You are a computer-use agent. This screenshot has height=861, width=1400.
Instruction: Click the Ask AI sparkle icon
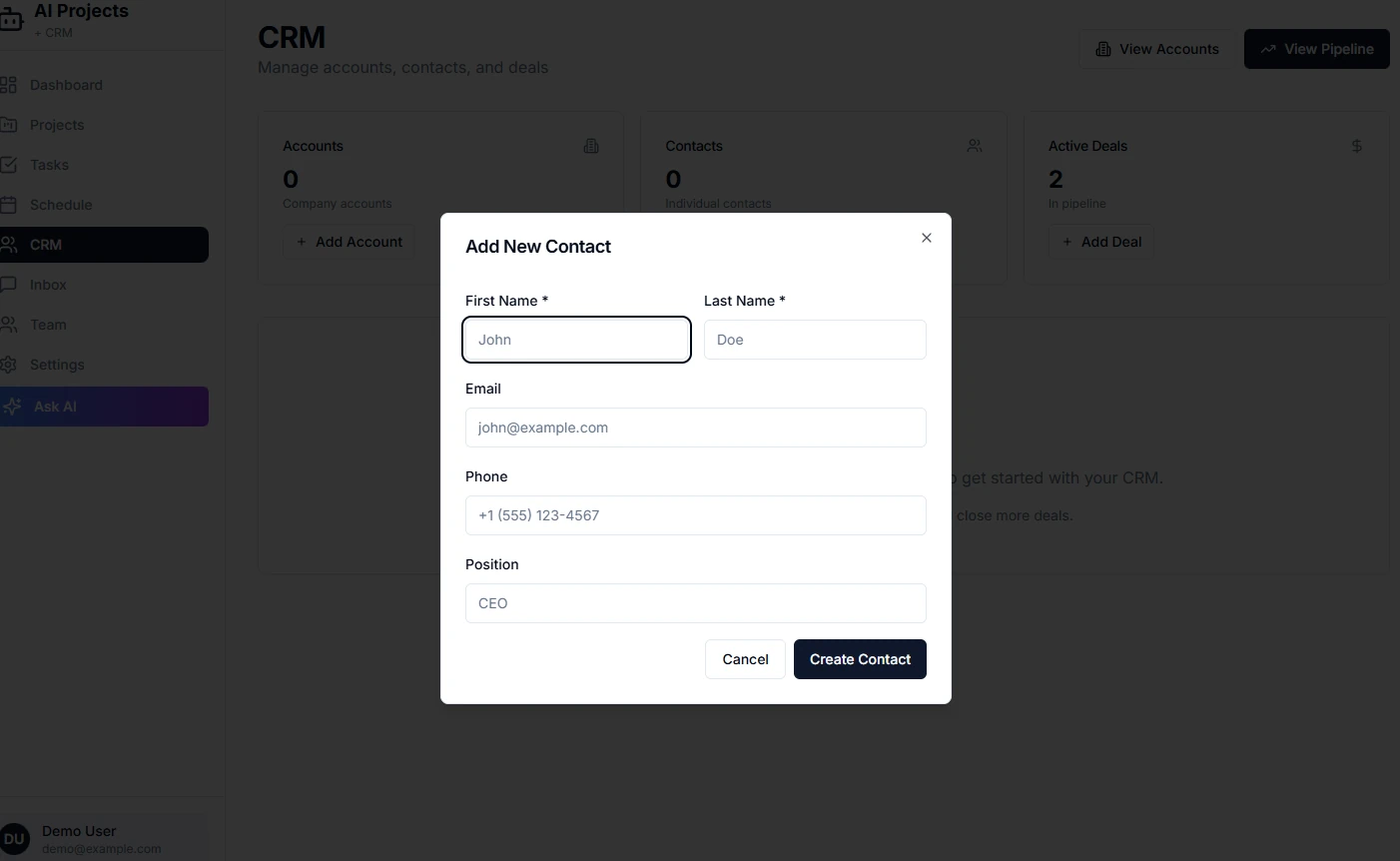[x=13, y=407]
